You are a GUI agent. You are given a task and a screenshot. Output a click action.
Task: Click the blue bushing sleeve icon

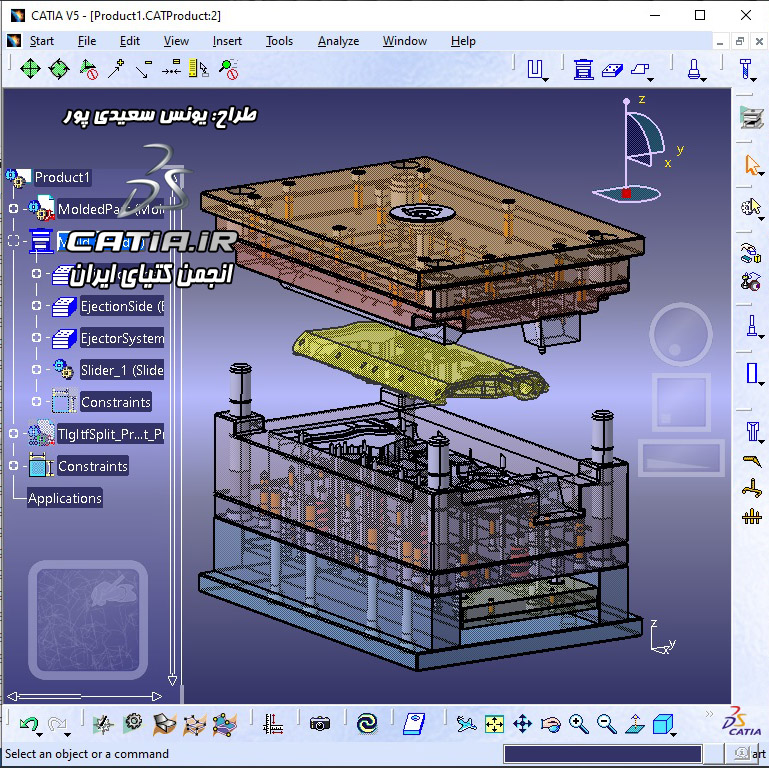[752, 373]
